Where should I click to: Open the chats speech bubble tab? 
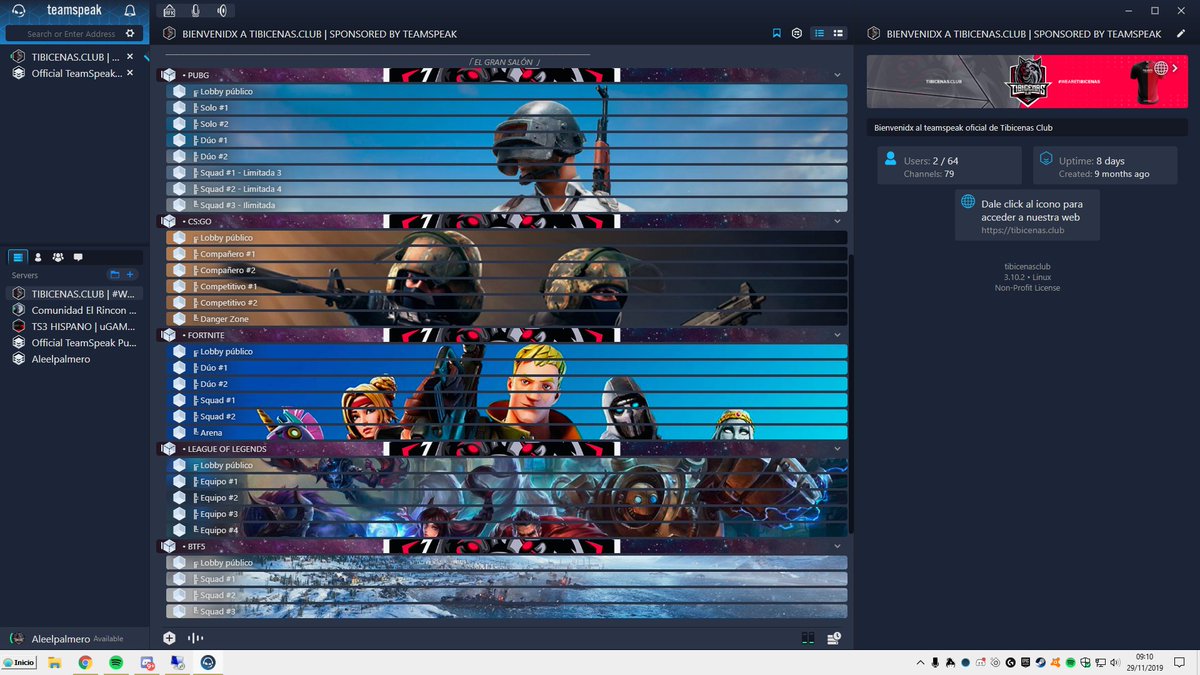78,257
